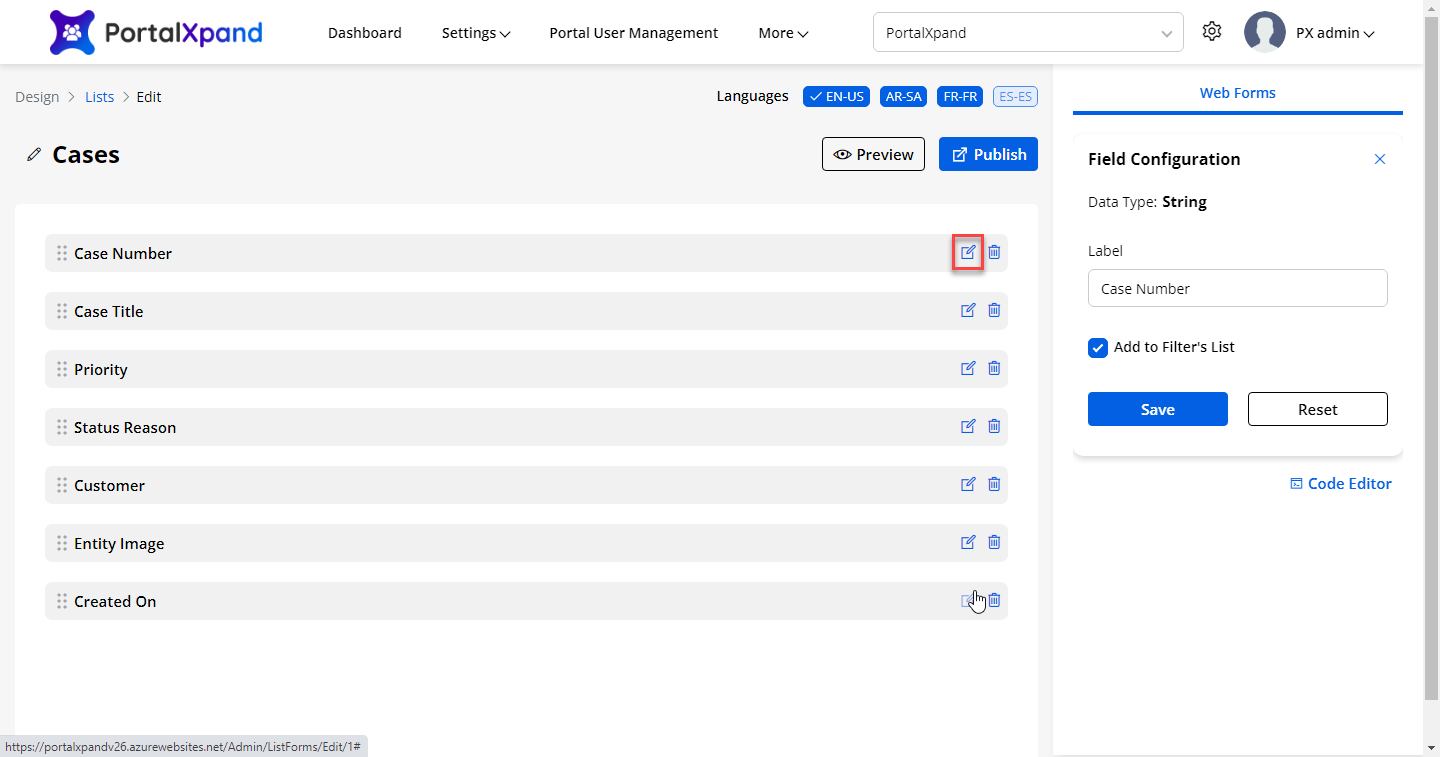Toggle the ES-ES language
1440x757 pixels.
pos(1015,97)
